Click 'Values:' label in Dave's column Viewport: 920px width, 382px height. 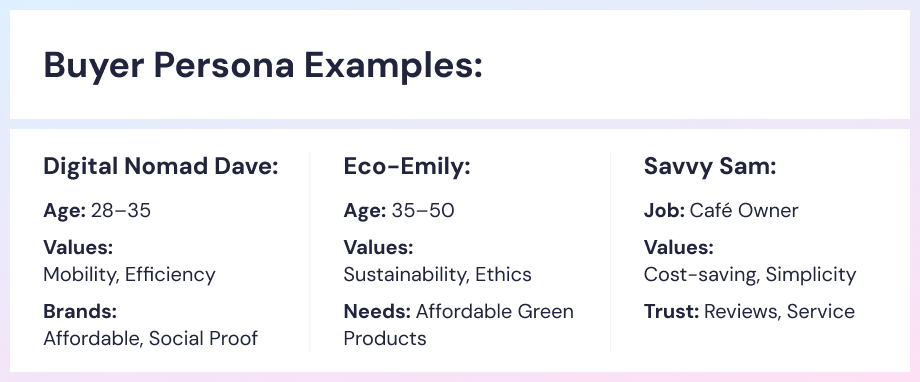(78, 247)
